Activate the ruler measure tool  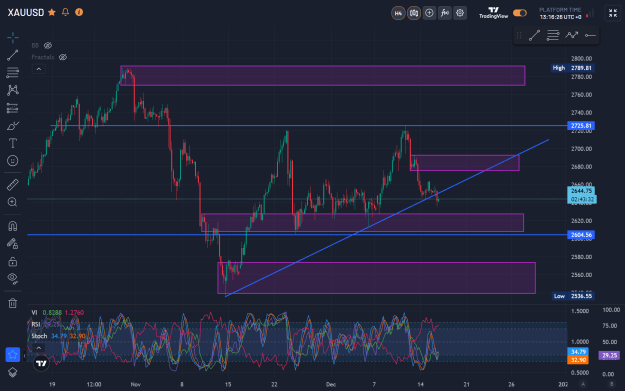(12, 185)
